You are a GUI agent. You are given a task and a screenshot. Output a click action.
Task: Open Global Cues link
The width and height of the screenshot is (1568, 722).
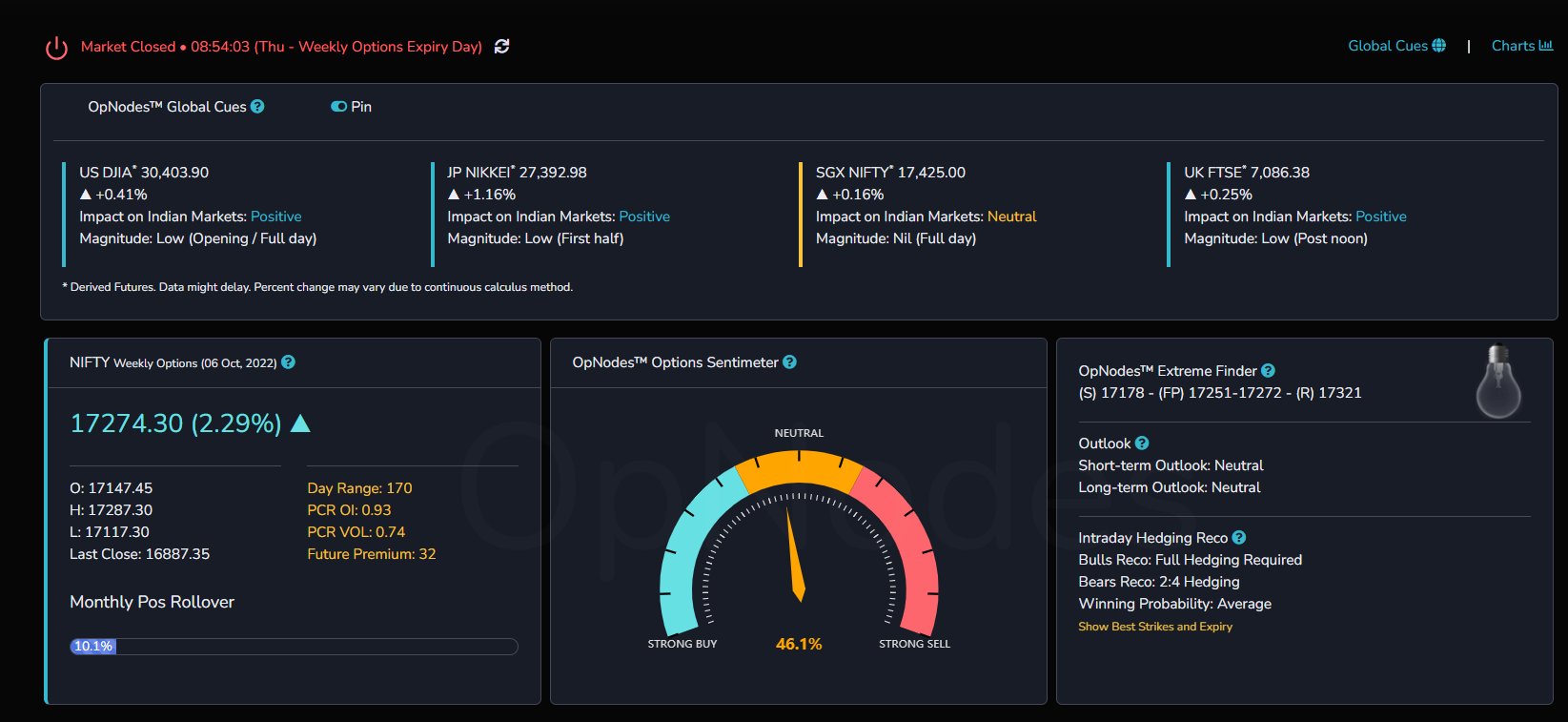tap(1396, 46)
